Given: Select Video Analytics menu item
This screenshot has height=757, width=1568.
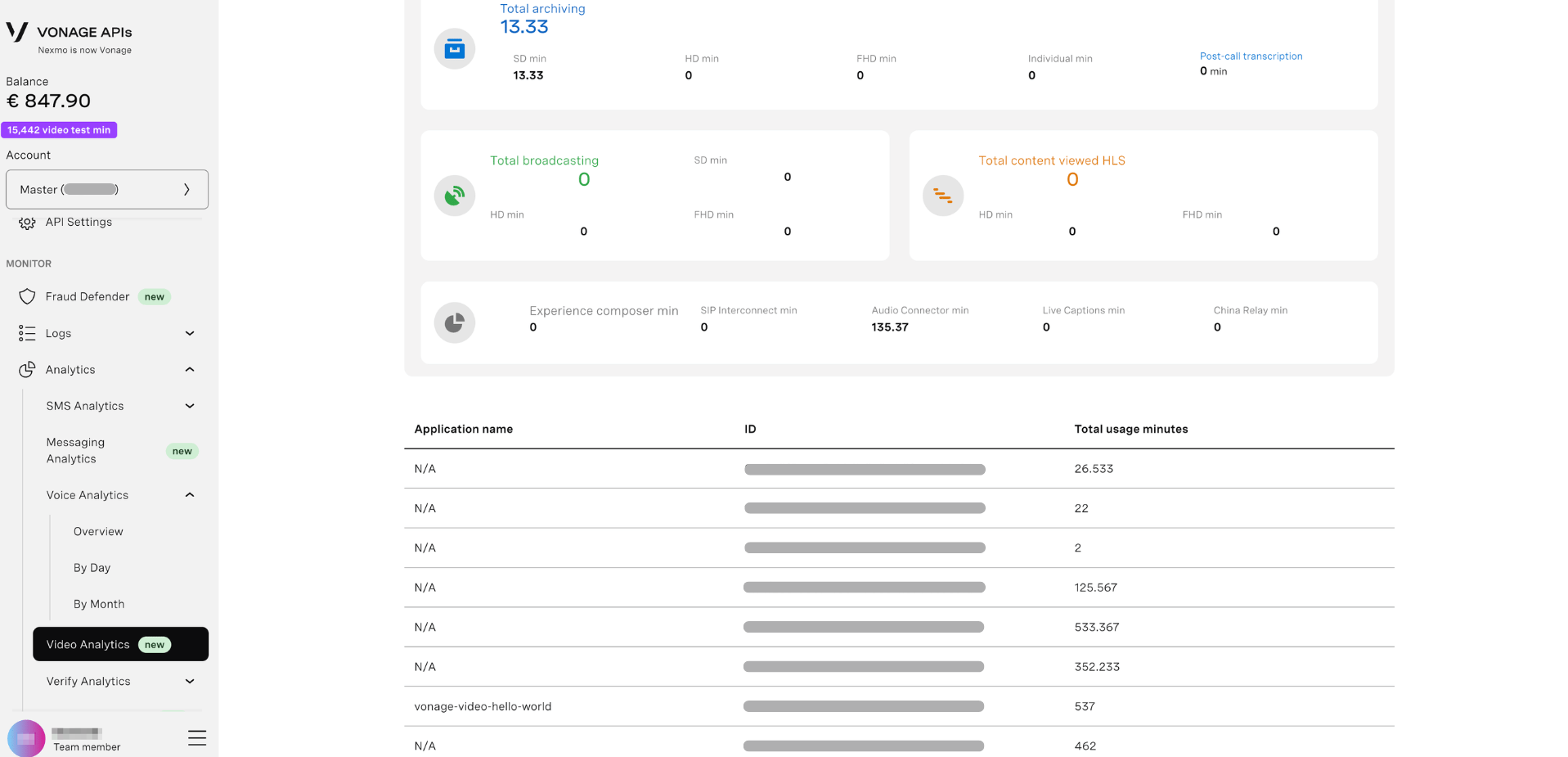Looking at the screenshot, I should tap(120, 644).
